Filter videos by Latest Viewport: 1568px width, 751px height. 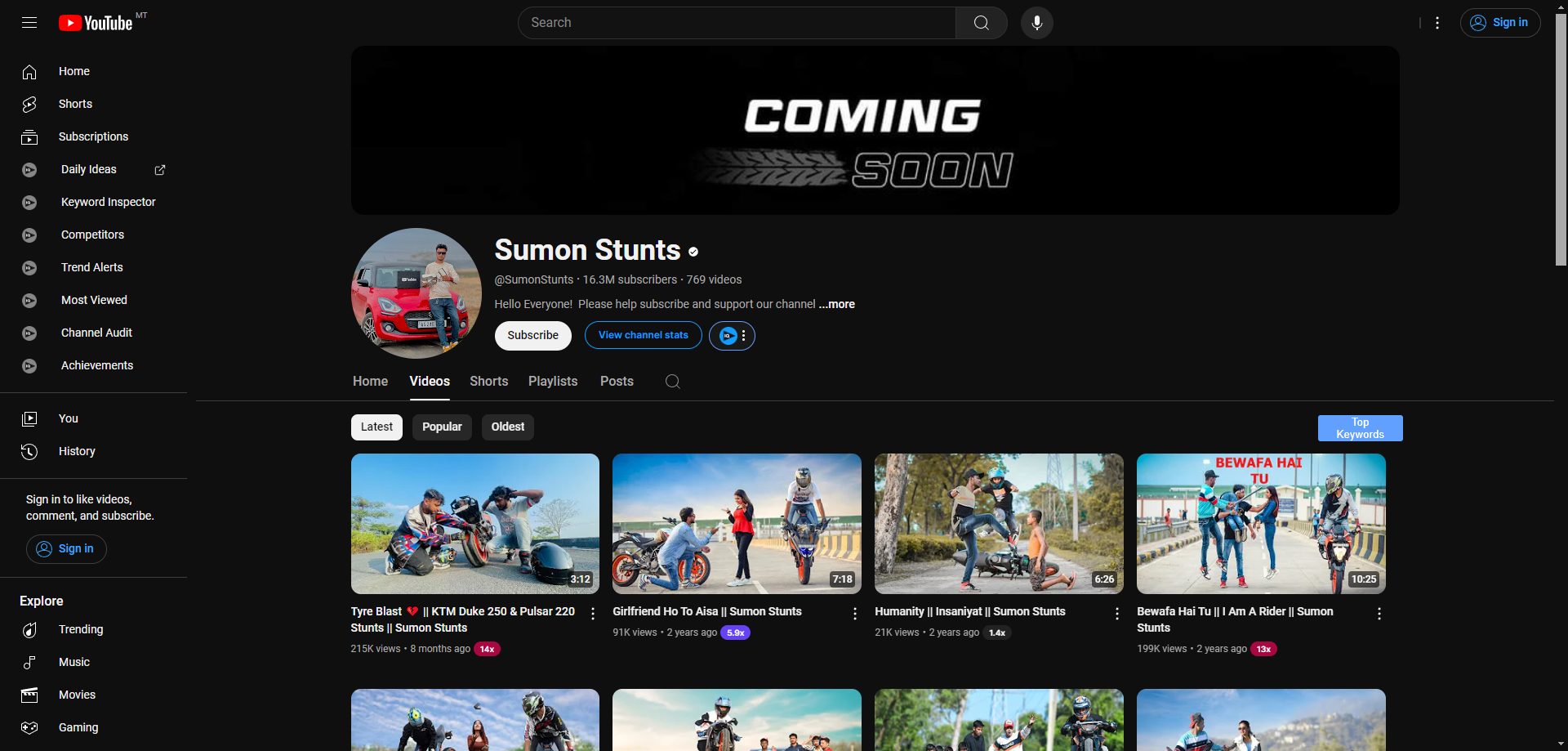376,427
